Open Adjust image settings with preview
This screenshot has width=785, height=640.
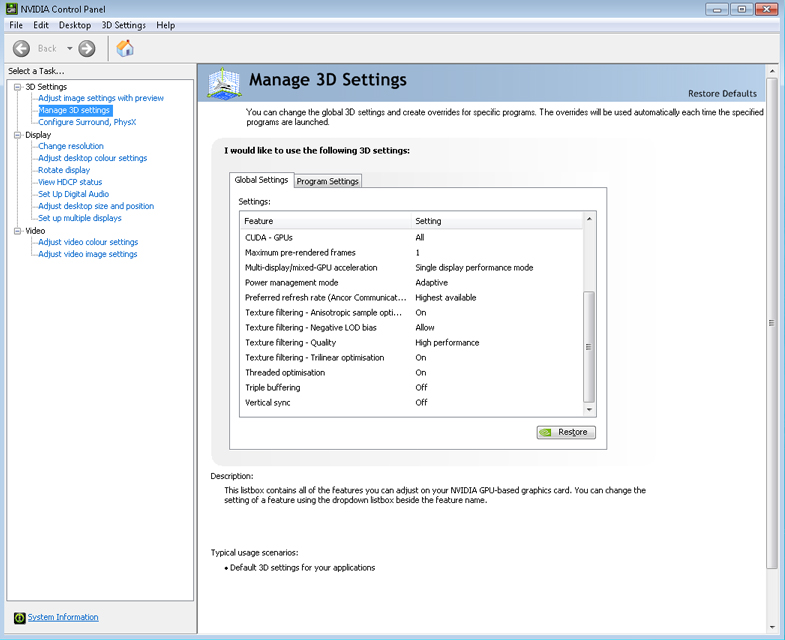tap(101, 98)
